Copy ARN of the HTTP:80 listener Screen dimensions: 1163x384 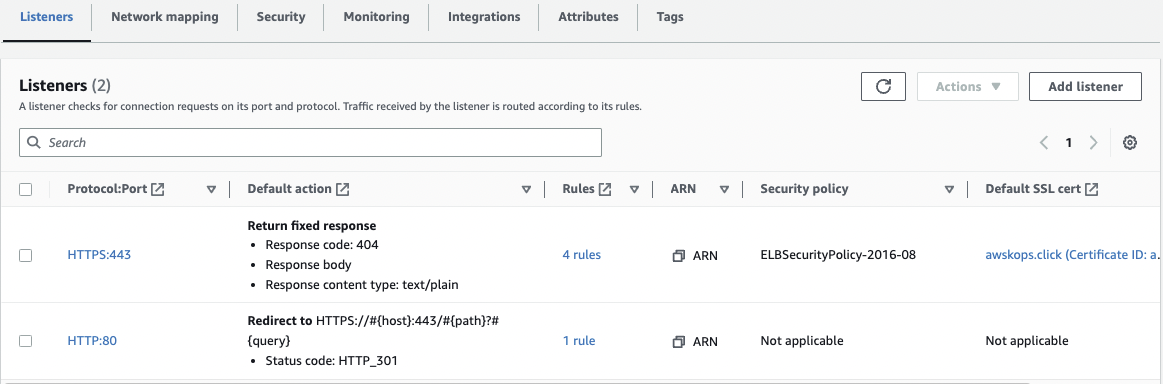click(678, 342)
